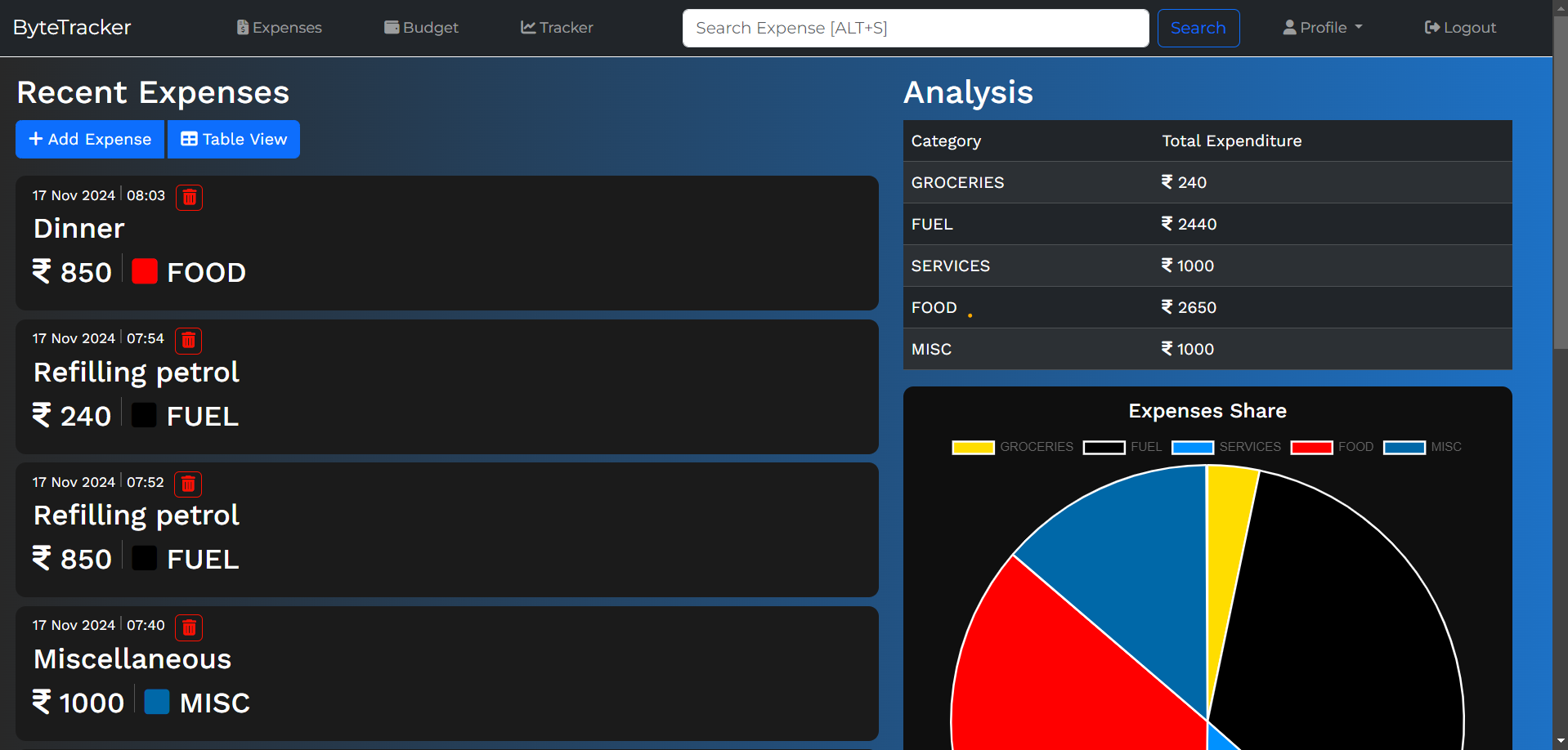The width and height of the screenshot is (1568, 750).
Task: Toggle FUEL in the chart legend
Action: pyautogui.click(x=1122, y=447)
